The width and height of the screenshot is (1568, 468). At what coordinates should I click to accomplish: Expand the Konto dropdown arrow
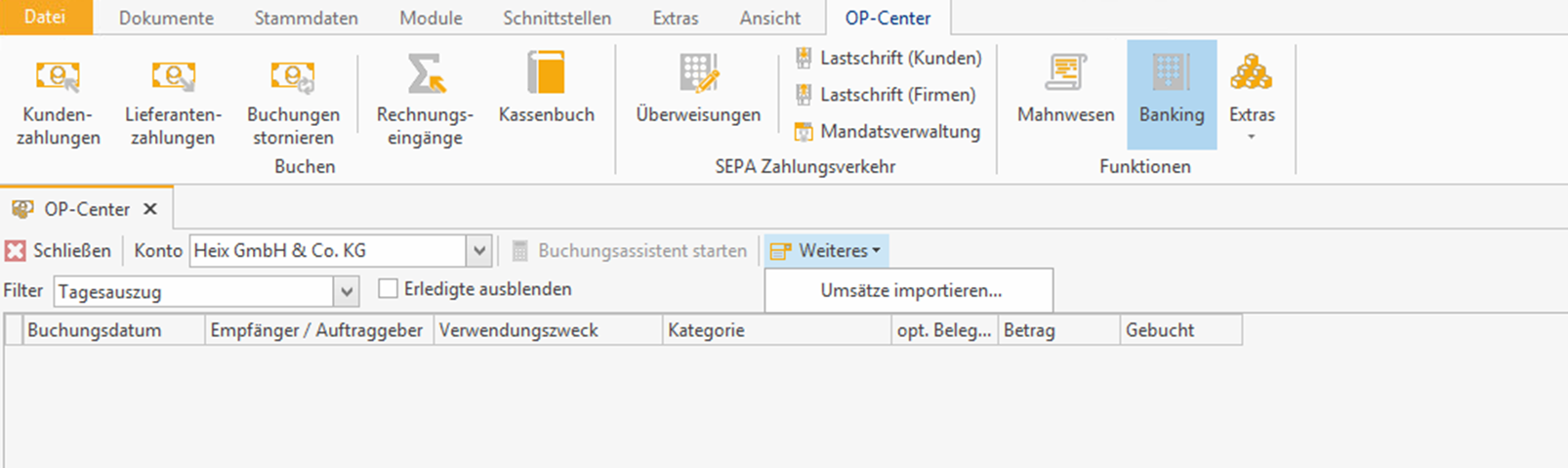[478, 251]
